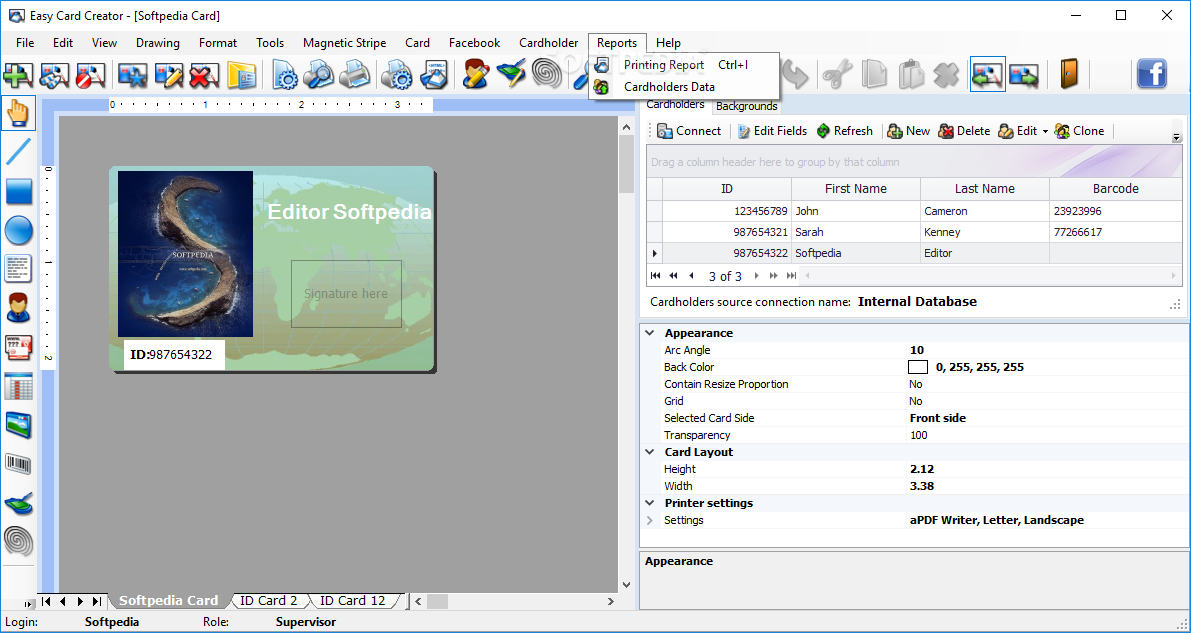Viewport: 1191px width, 633px height.
Task: Click the red X delete card icon
Action: click(204, 74)
